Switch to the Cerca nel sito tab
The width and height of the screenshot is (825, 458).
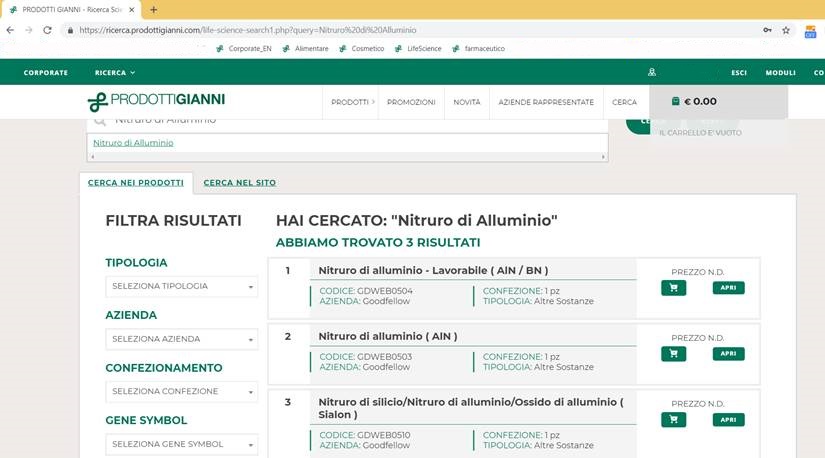tap(240, 183)
